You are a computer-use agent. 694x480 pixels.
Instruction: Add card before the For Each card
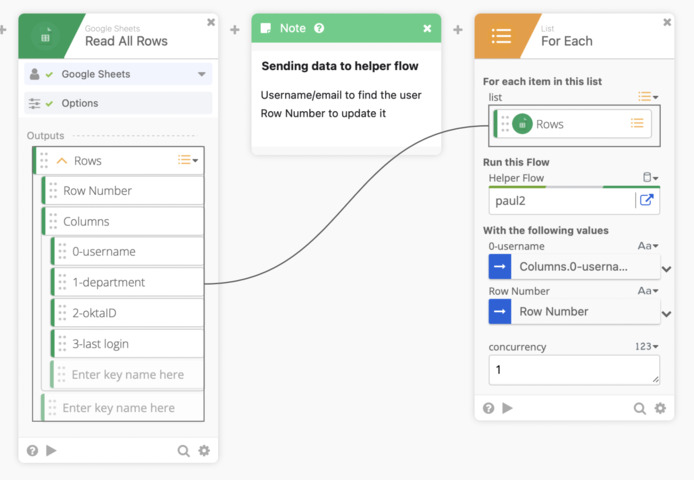click(x=458, y=30)
